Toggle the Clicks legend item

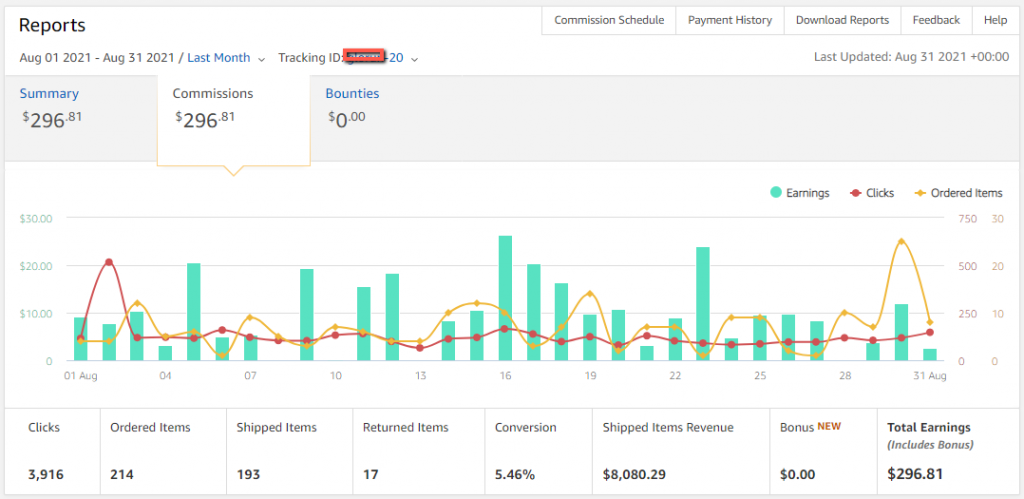click(x=871, y=193)
